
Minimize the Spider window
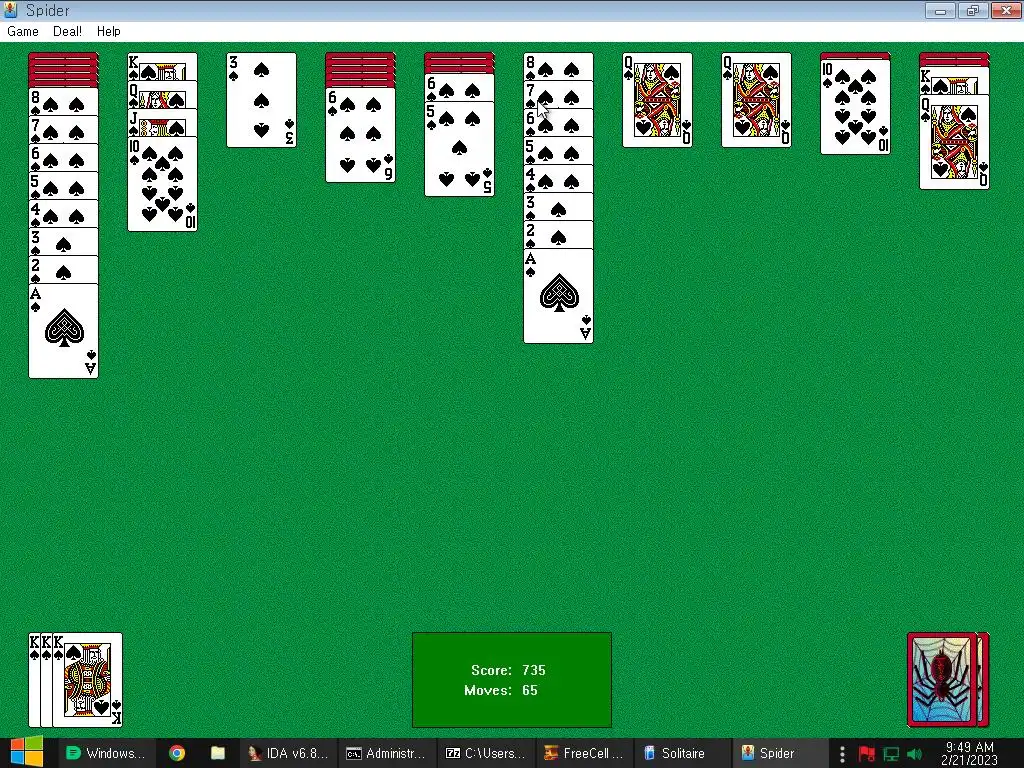pos(940,10)
